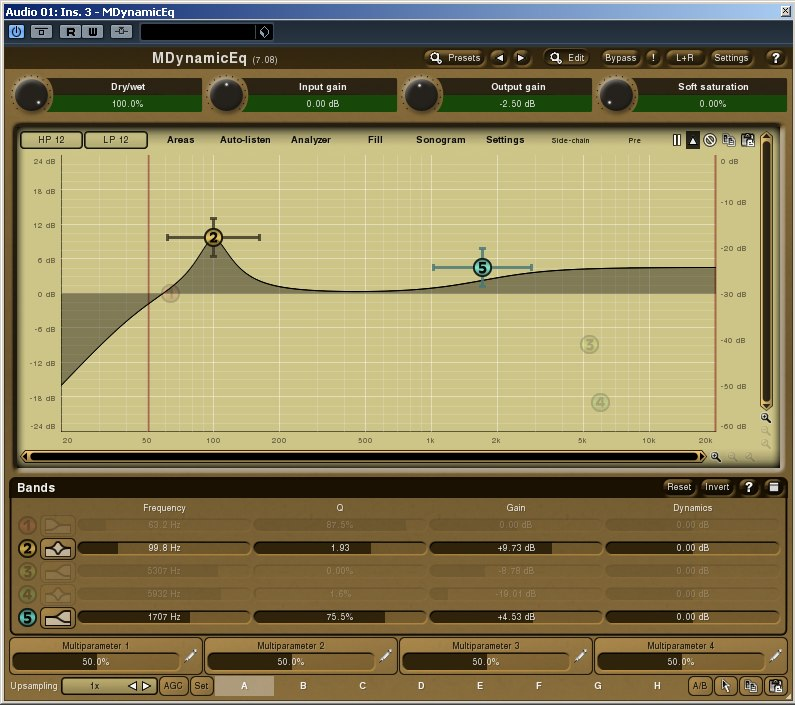This screenshot has height=705, width=795.
Task: Click the vertical zoom magnifier icon
Action: pyautogui.click(x=766, y=418)
